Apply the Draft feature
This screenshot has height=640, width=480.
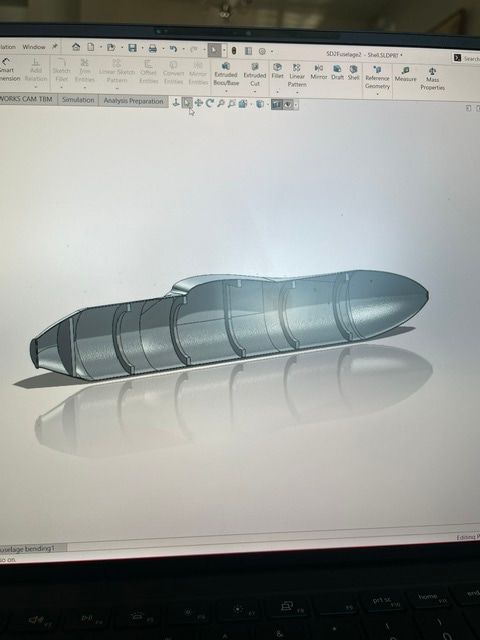pyautogui.click(x=337, y=72)
